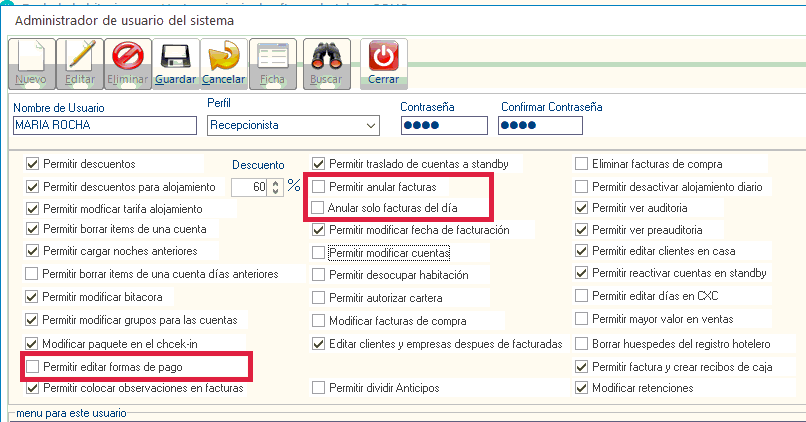Open the Perfil Recepcionista dropdown
This screenshot has height=422, width=806.
(372, 126)
